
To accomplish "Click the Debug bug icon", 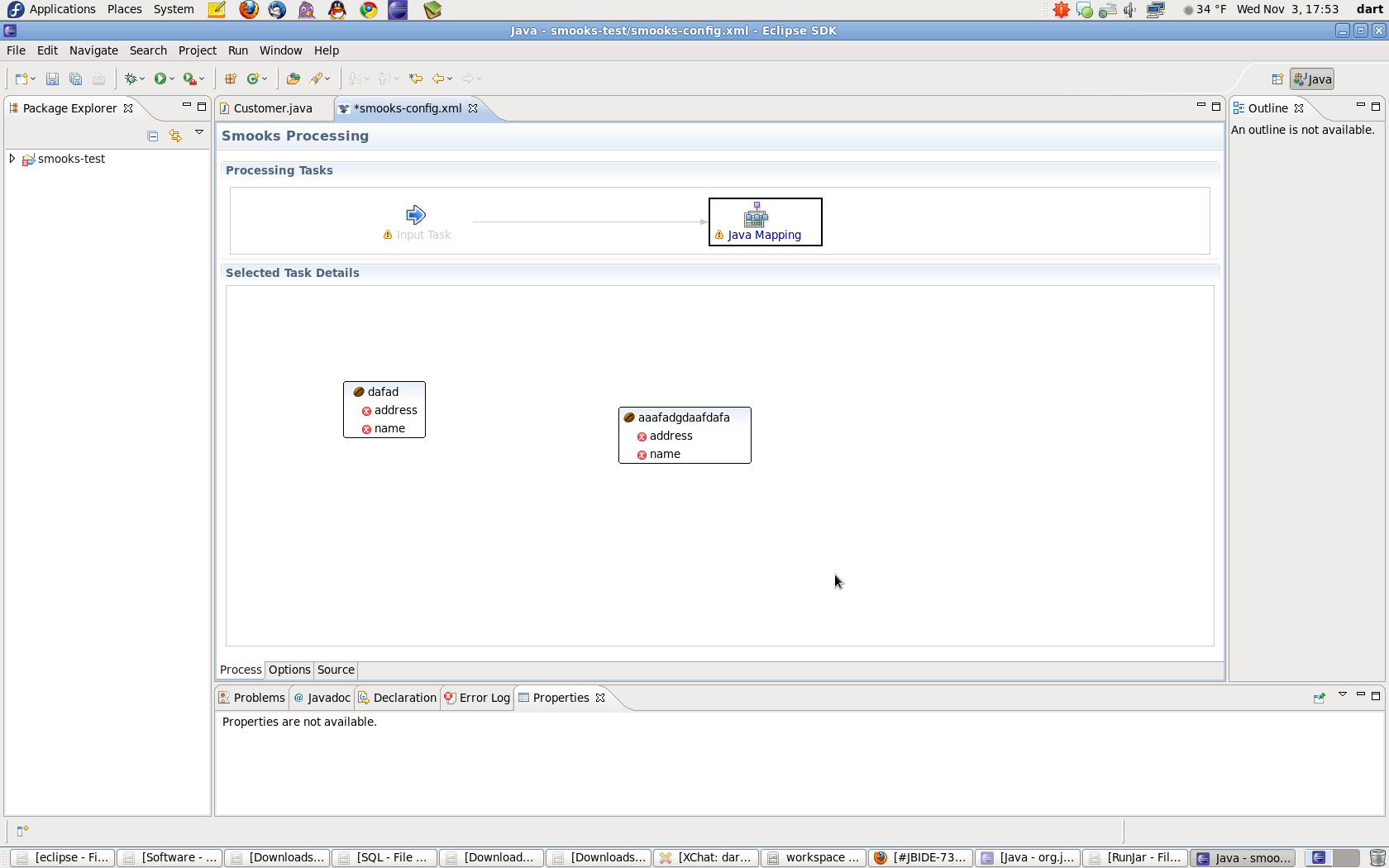I will (x=131, y=79).
